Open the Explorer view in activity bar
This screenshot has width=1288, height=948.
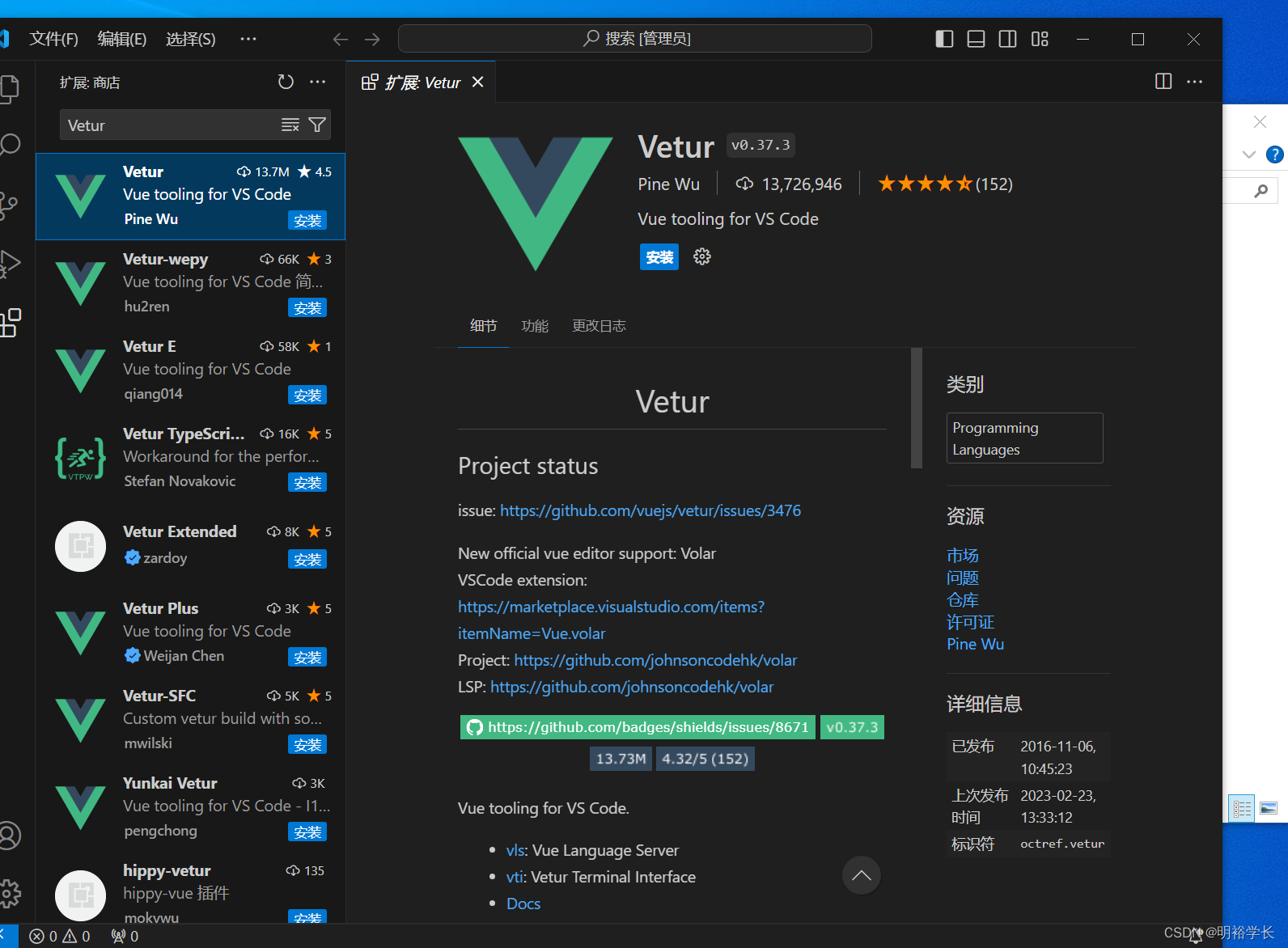point(10,88)
